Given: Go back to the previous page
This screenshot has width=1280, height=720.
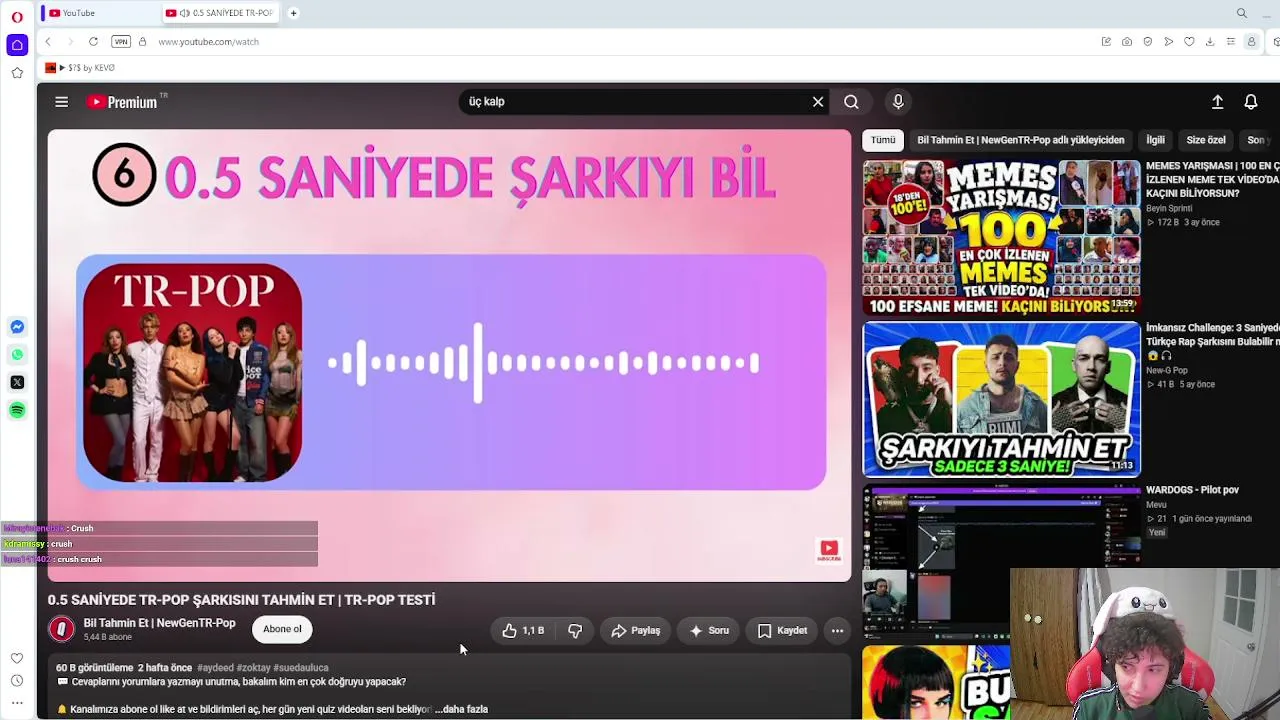Looking at the screenshot, I should point(48,42).
